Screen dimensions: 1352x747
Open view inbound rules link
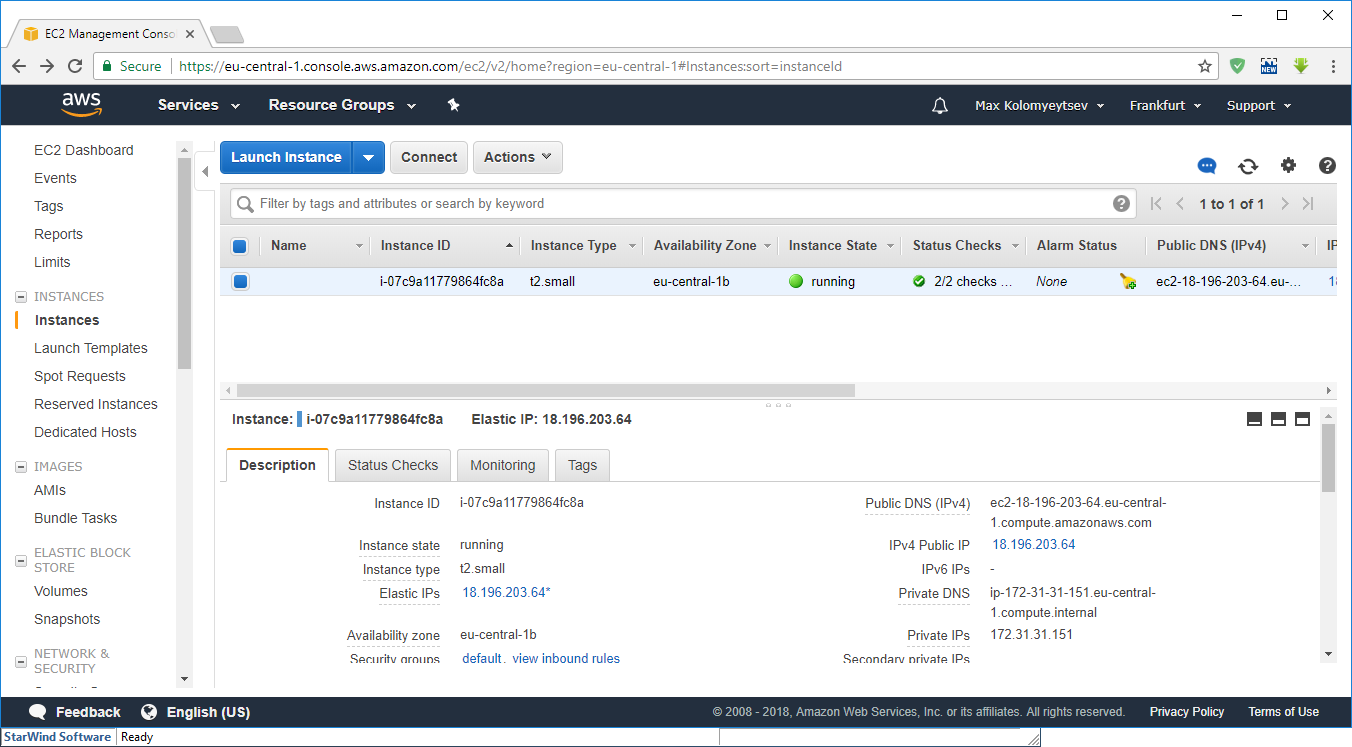point(566,659)
